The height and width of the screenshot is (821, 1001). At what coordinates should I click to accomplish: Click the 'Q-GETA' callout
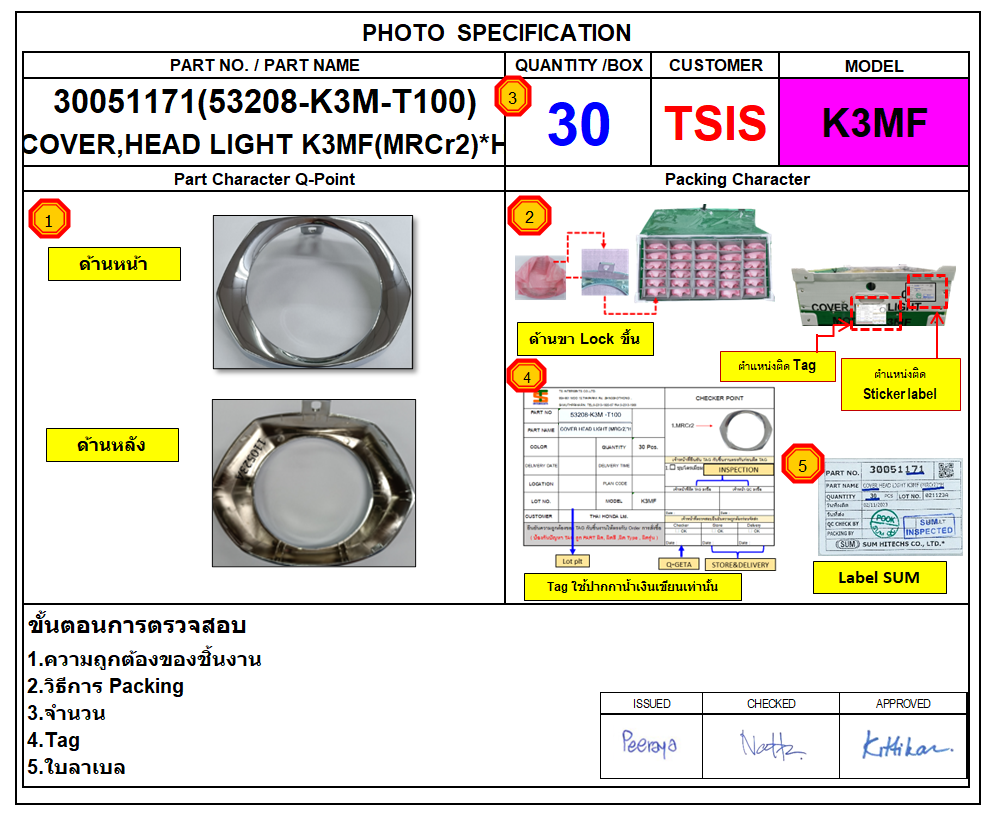(x=679, y=564)
